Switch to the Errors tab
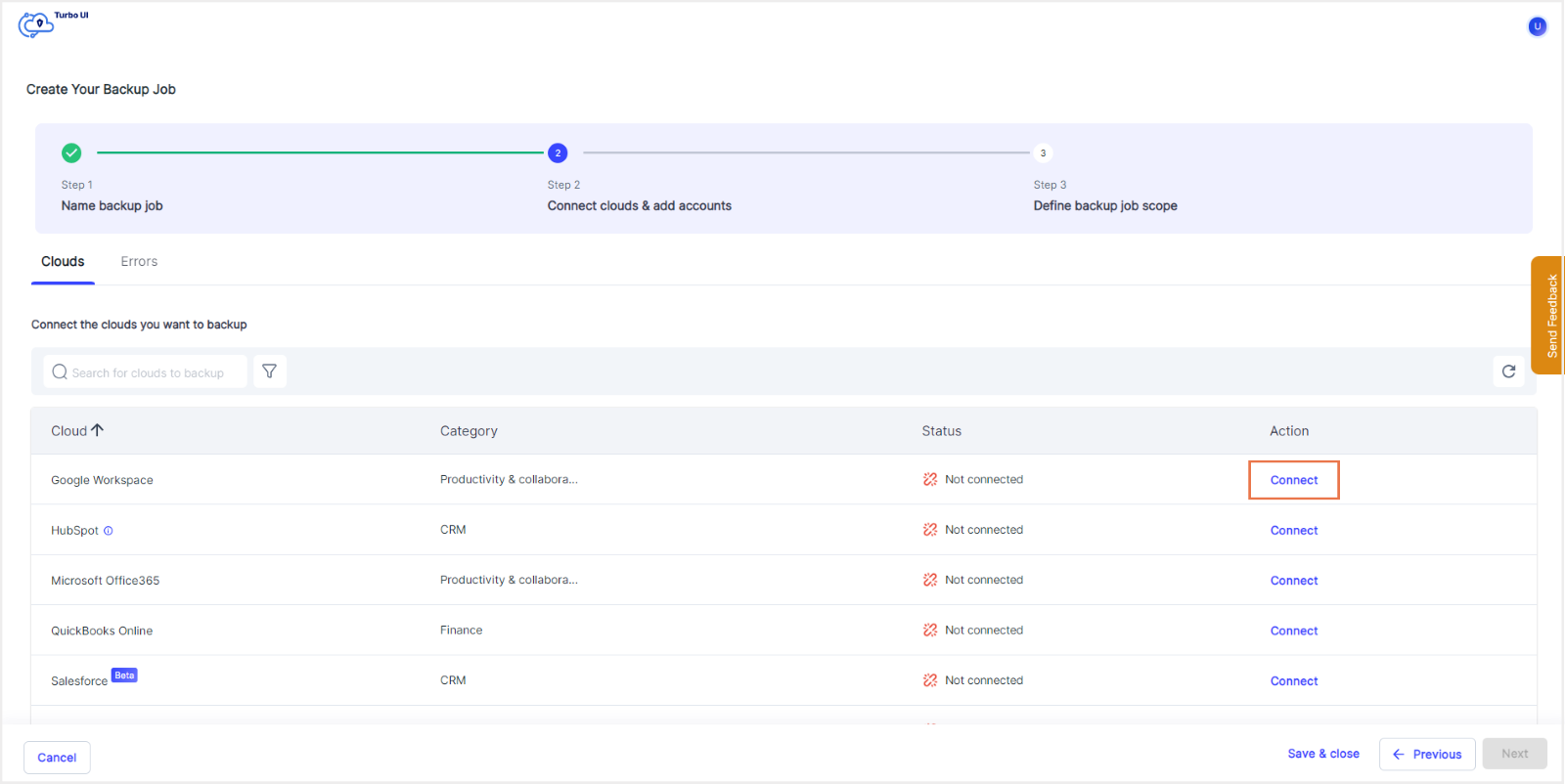 (139, 262)
